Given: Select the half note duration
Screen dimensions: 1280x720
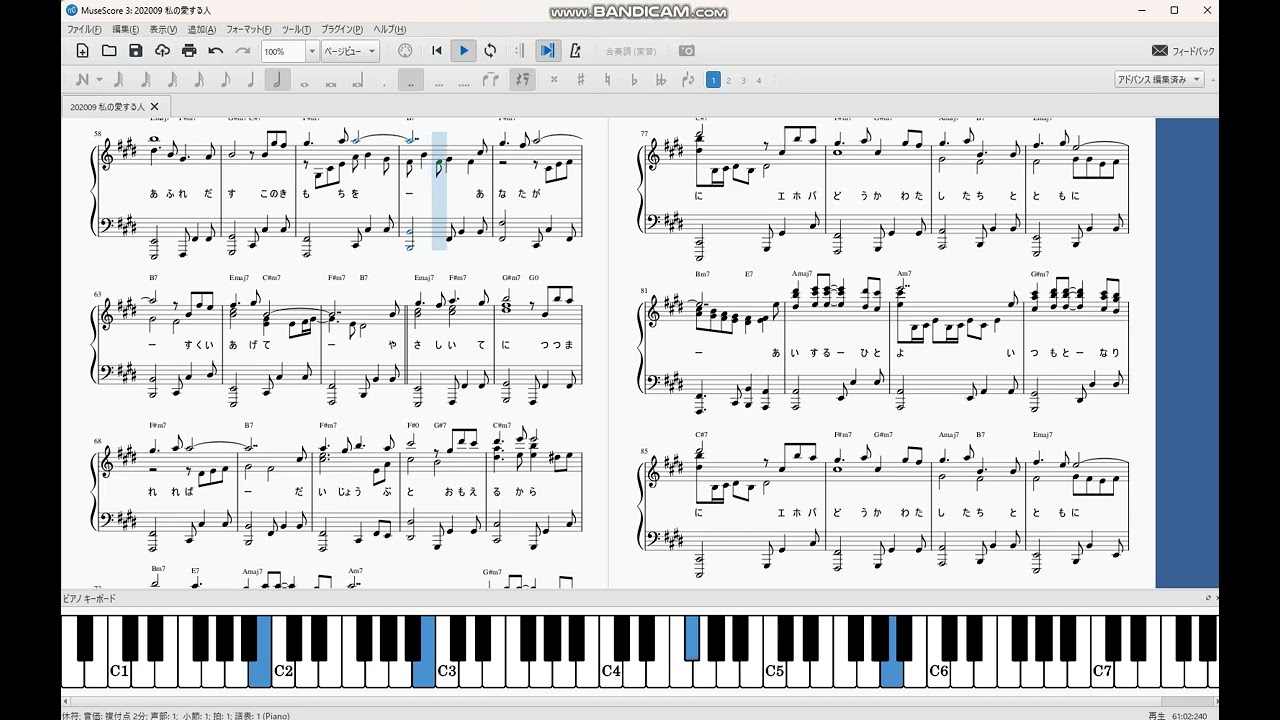Looking at the screenshot, I should [x=277, y=80].
